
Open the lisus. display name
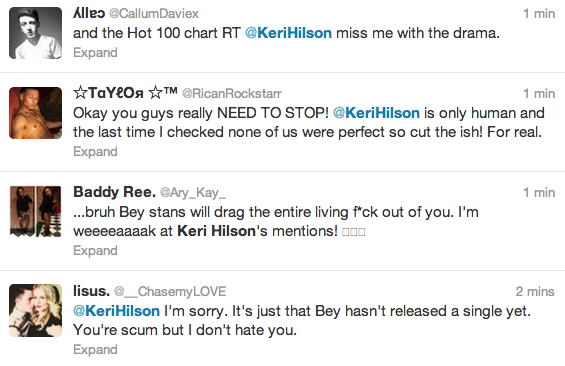tap(91, 291)
